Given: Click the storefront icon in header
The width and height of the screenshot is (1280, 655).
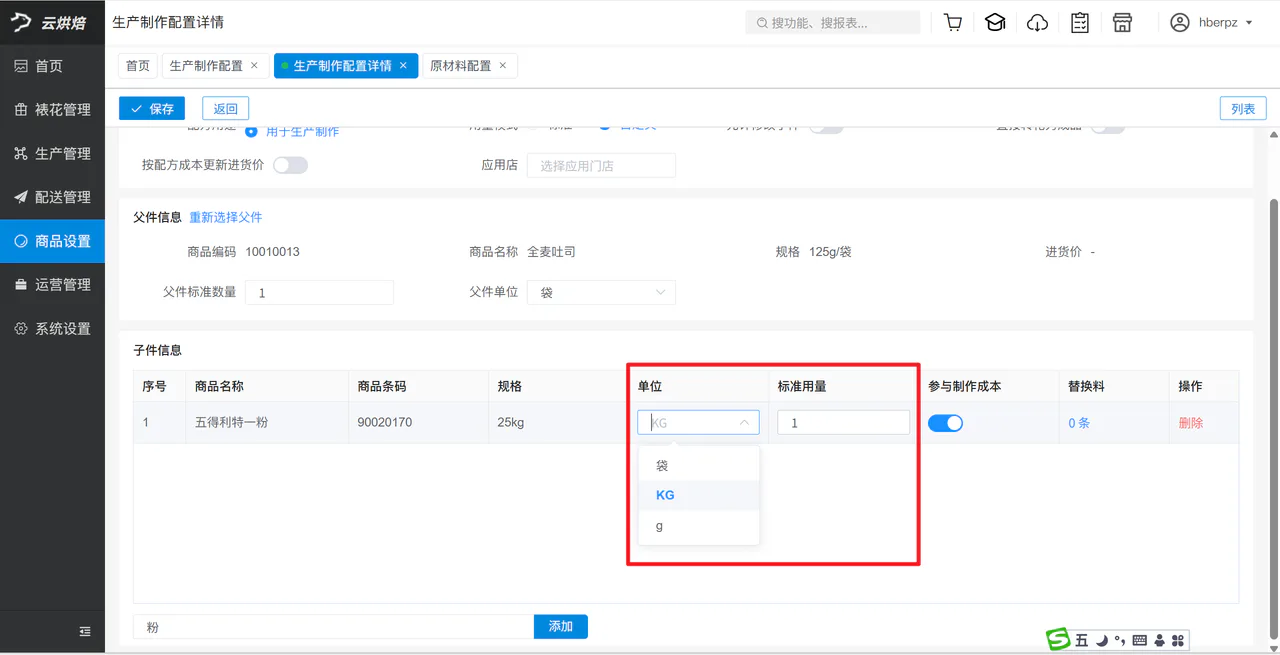Looking at the screenshot, I should 1122,22.
